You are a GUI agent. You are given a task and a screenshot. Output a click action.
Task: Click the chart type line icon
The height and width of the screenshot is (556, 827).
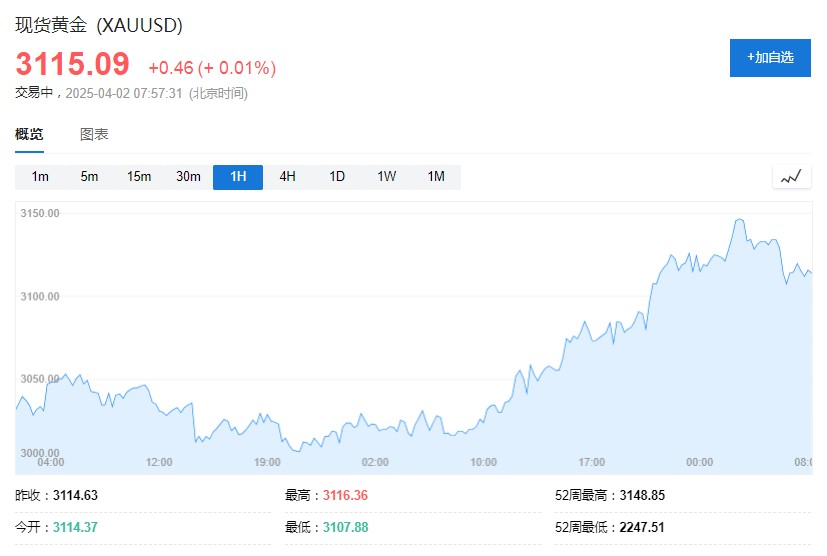(792, 177)
